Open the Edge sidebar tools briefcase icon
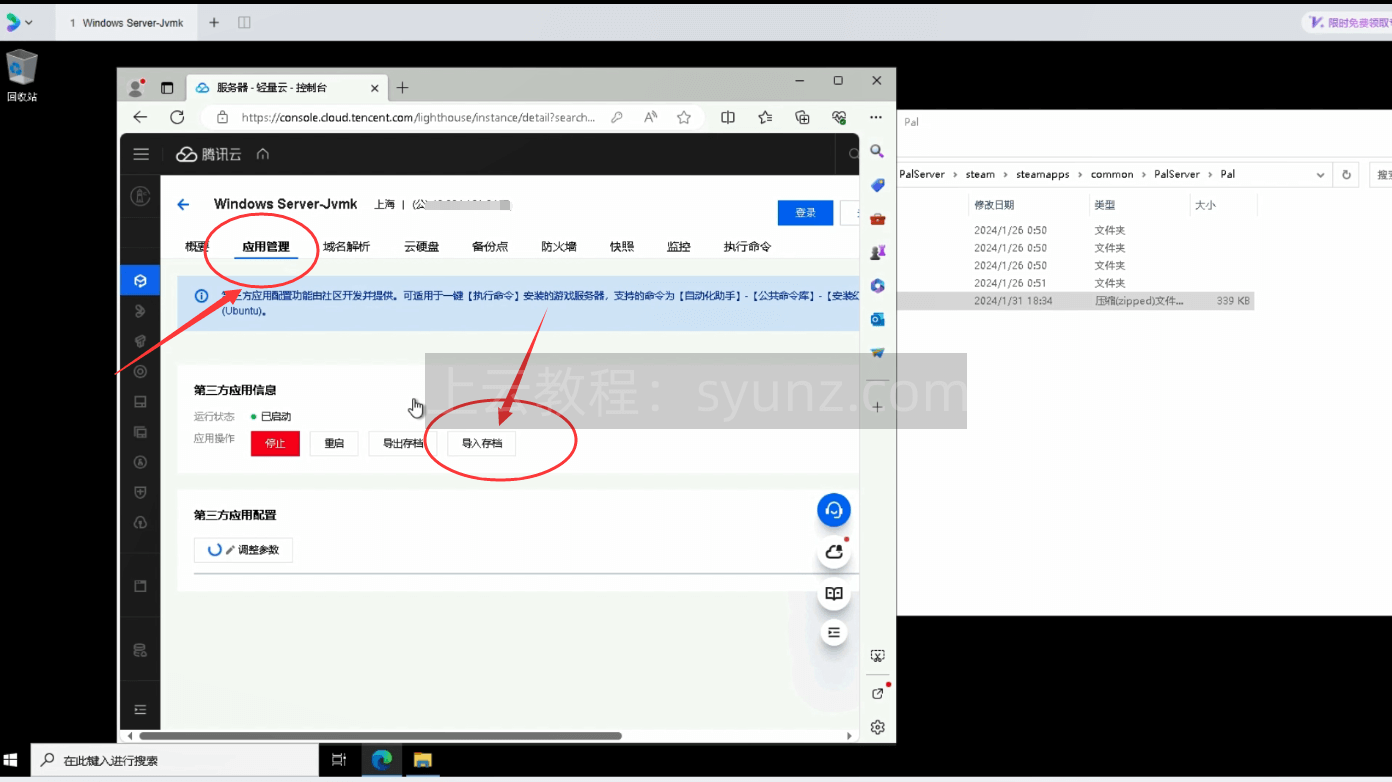 tap(877, 219)
